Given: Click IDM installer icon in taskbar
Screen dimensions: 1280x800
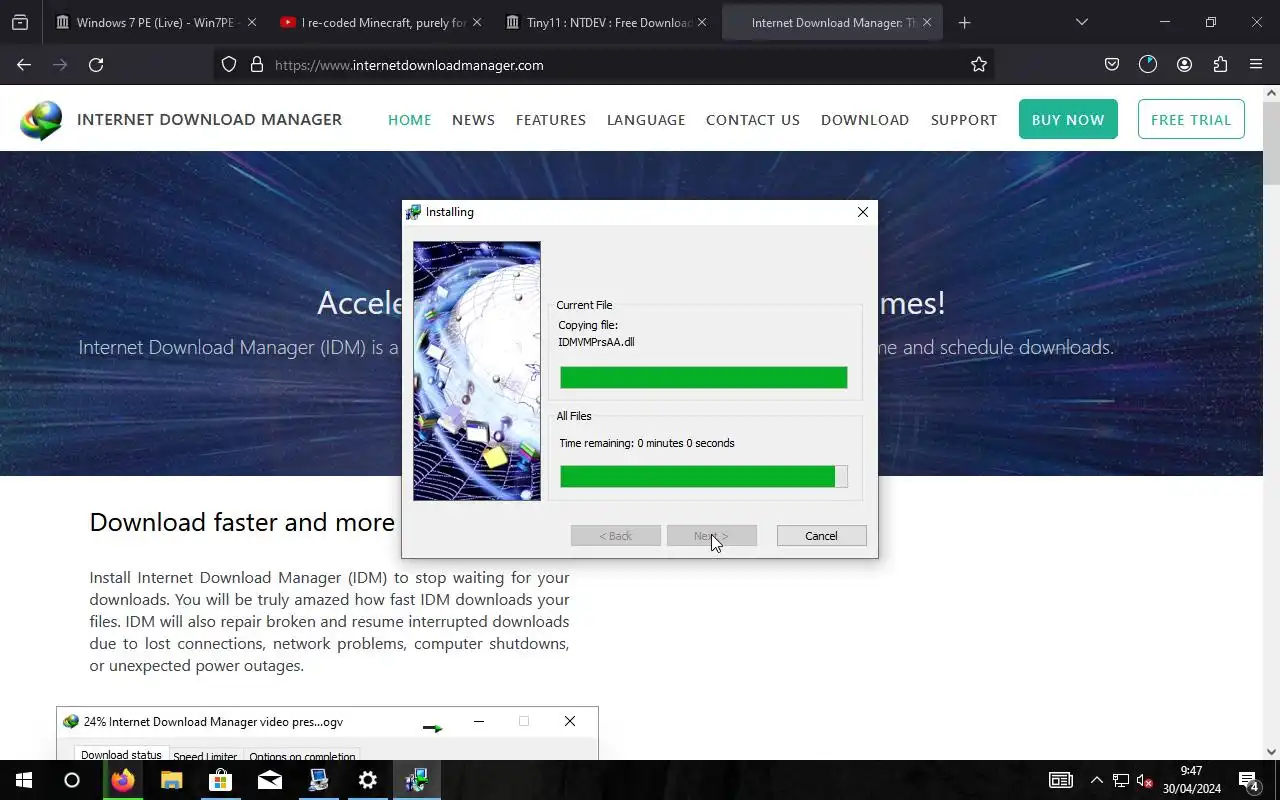Looking at the screenshot, I should (417, 780).
